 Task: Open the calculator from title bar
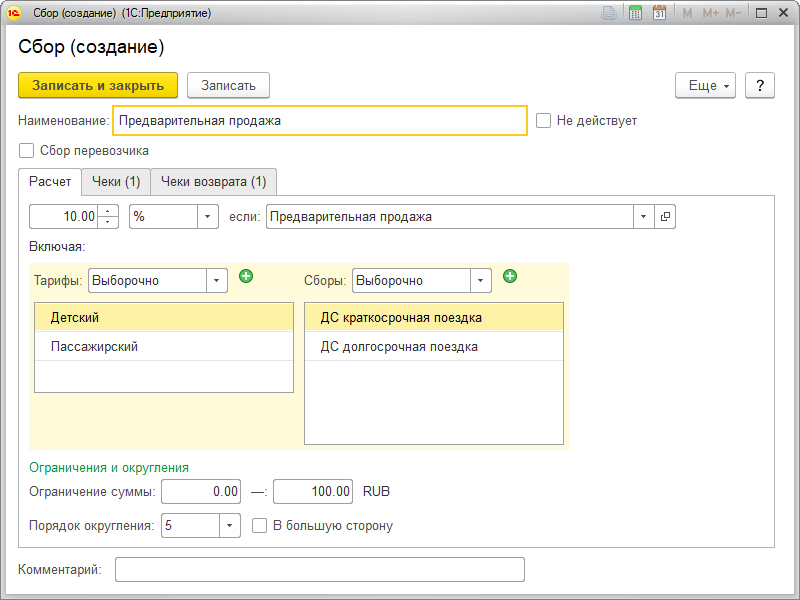click(635, 13)
